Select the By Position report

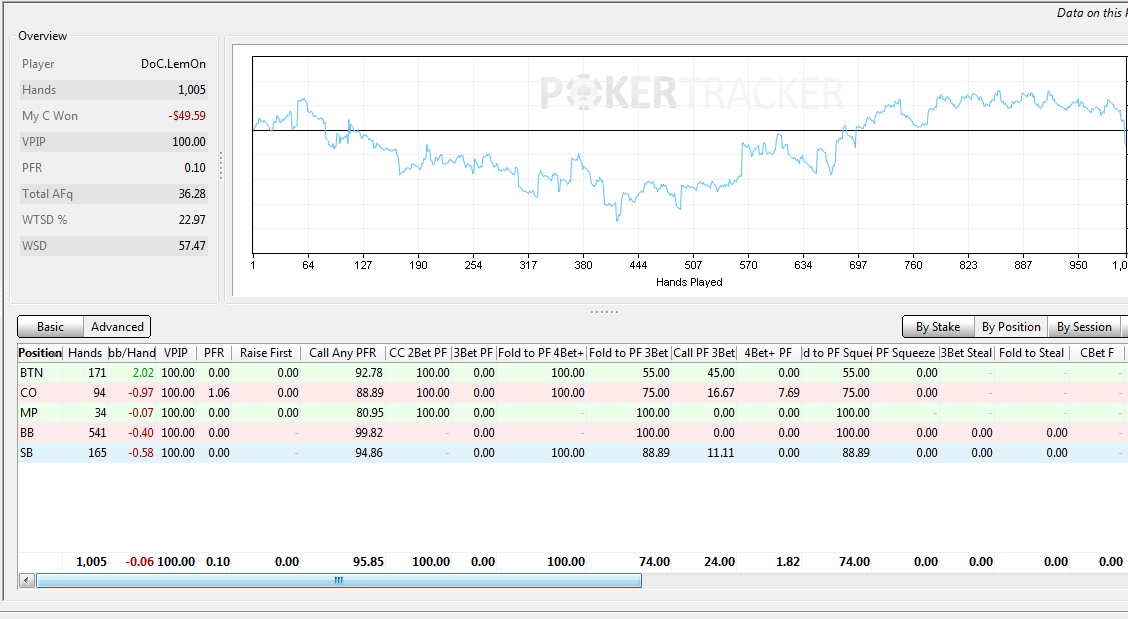tap(1011, 327)
